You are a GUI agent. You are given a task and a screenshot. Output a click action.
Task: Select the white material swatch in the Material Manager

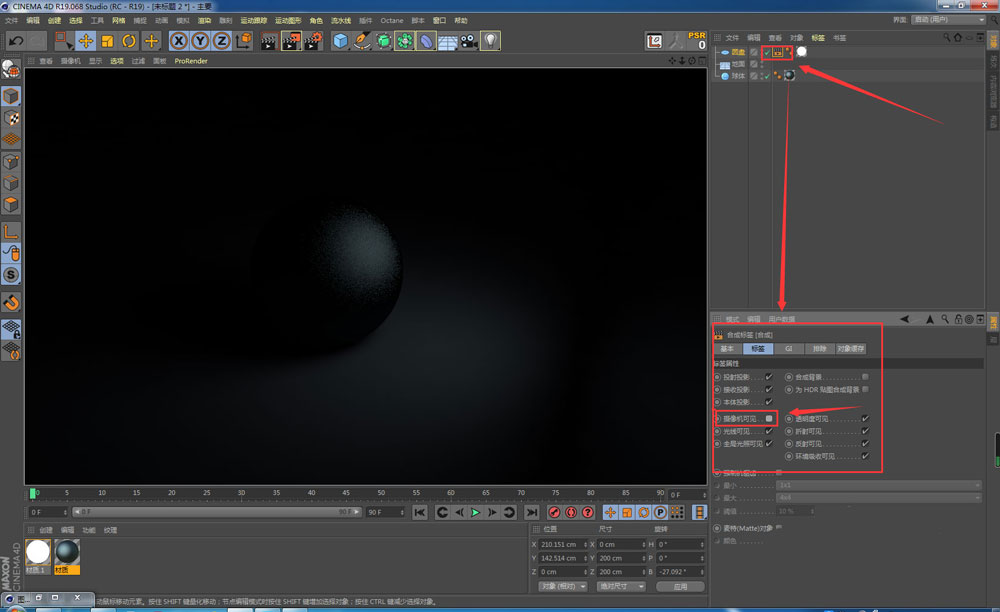[36, 549]
